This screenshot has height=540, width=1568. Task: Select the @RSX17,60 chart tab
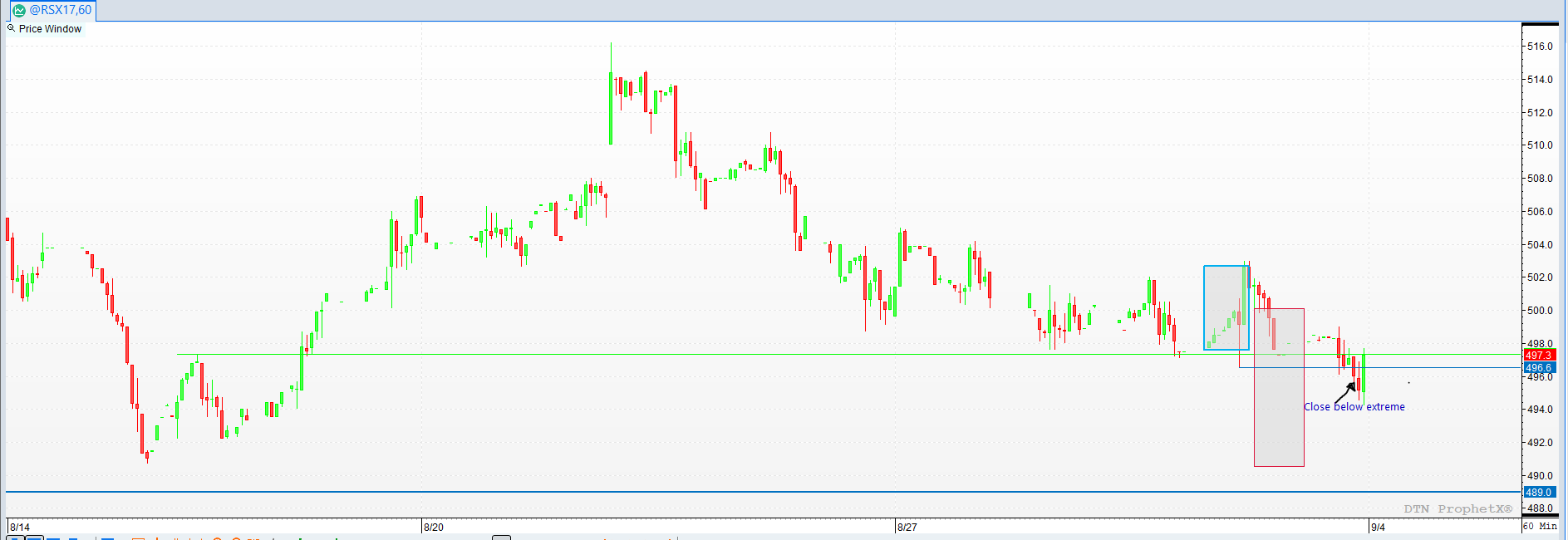tap(52, 11)
